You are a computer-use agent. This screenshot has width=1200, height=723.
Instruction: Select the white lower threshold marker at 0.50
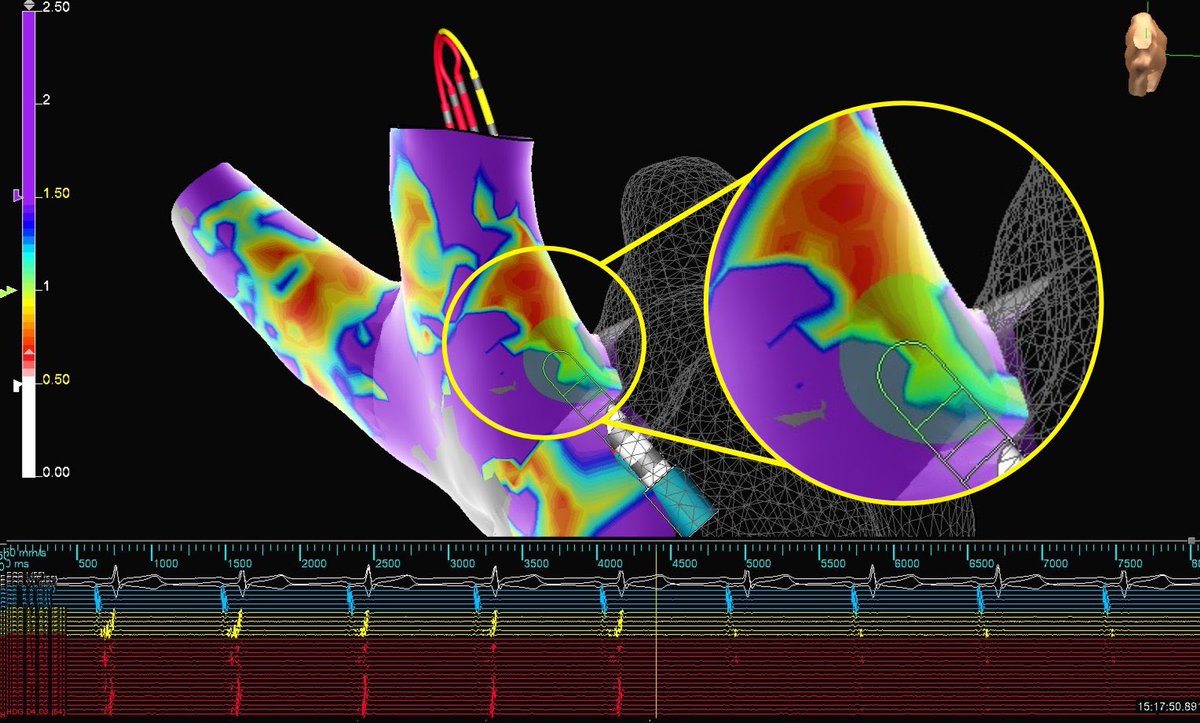click(x=17, y=384)
